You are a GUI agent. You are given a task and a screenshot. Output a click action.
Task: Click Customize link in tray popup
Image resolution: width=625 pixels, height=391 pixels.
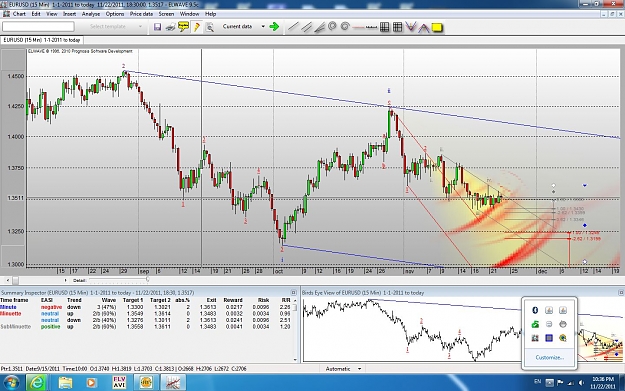549,358
